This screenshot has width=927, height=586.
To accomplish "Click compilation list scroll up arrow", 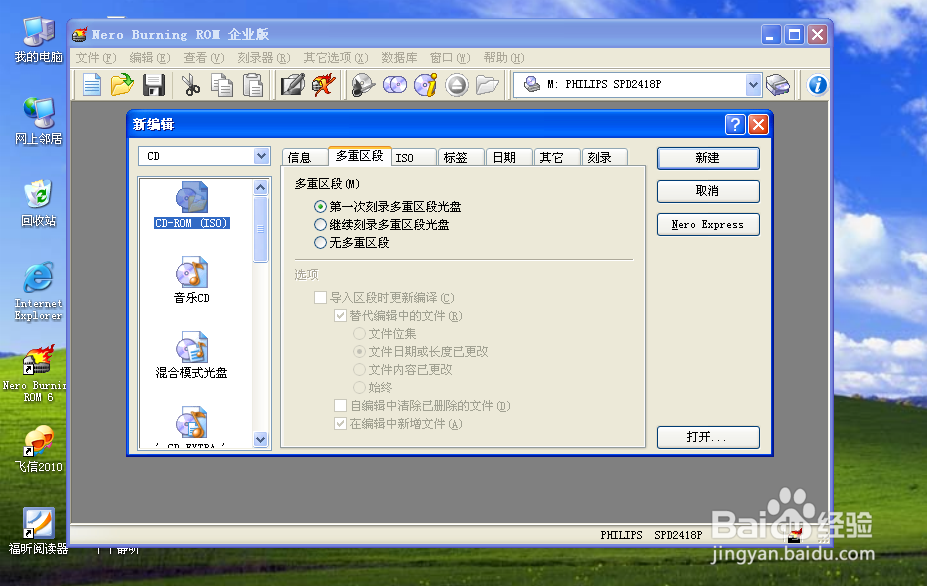I will point(261,187).
